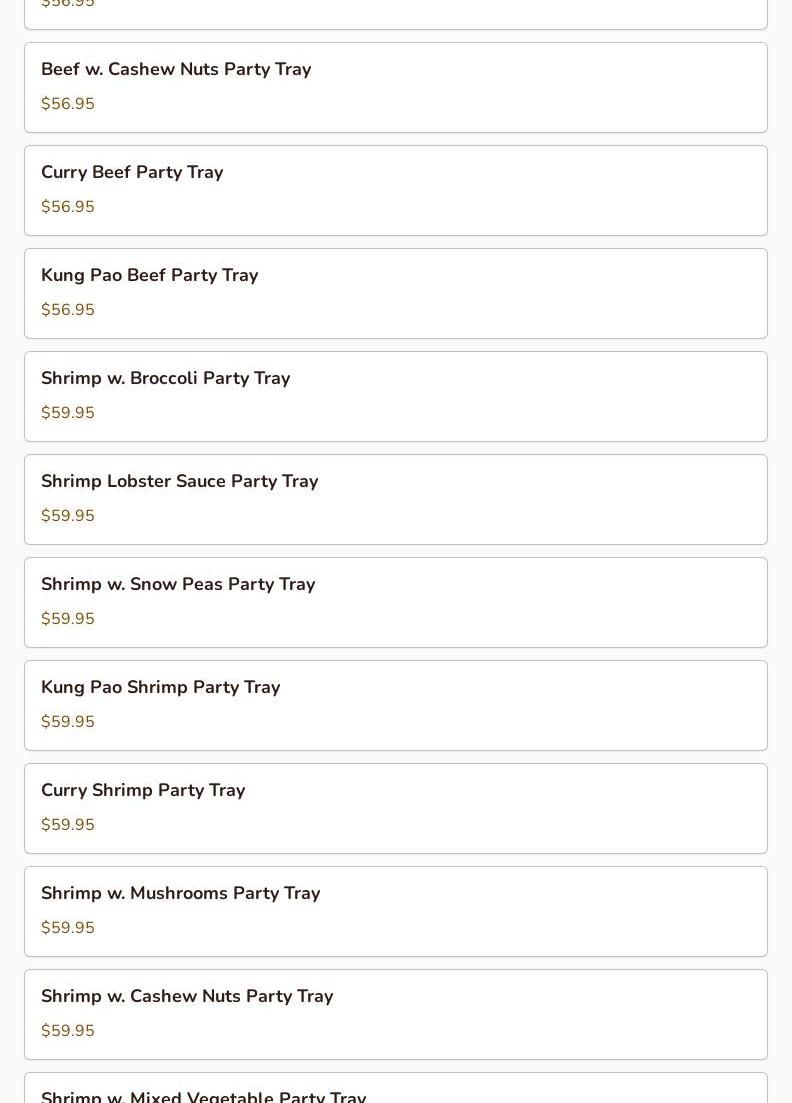
Task: Click the price under Shrimp w. Snow Peas
Action: [68, 619]
